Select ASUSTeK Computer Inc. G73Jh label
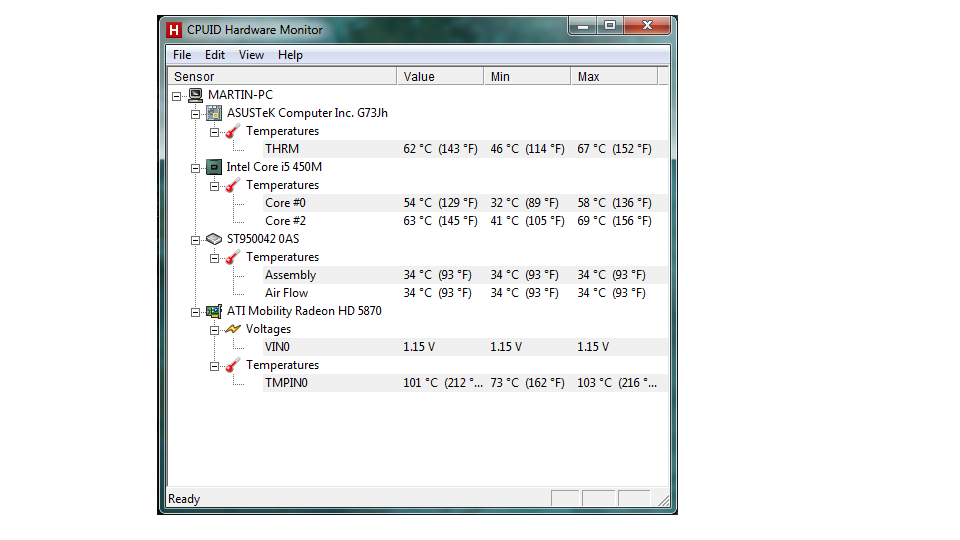This screenshot has width=960, height=540. click(307, 113)
